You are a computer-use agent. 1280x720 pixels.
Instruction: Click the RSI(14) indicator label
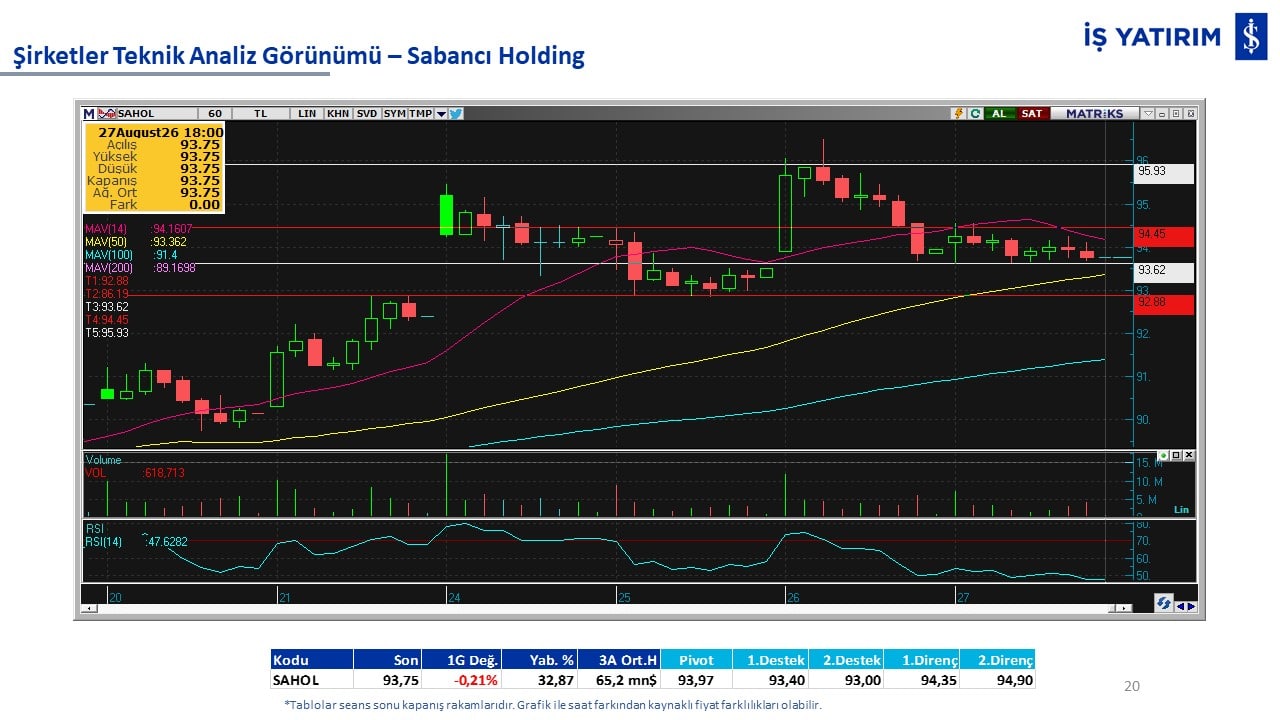click(x=104, y=541)
